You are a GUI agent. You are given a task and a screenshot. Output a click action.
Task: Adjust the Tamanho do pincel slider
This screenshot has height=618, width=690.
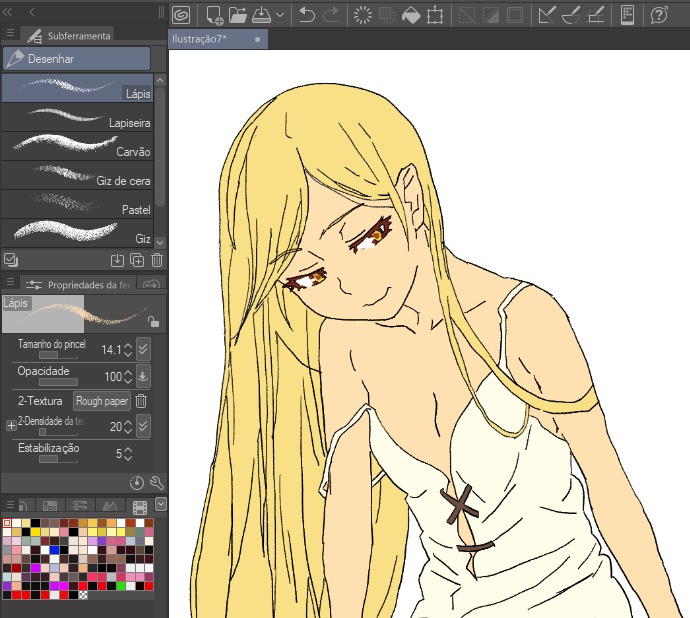pyautogui.click(x=58, y=355)
